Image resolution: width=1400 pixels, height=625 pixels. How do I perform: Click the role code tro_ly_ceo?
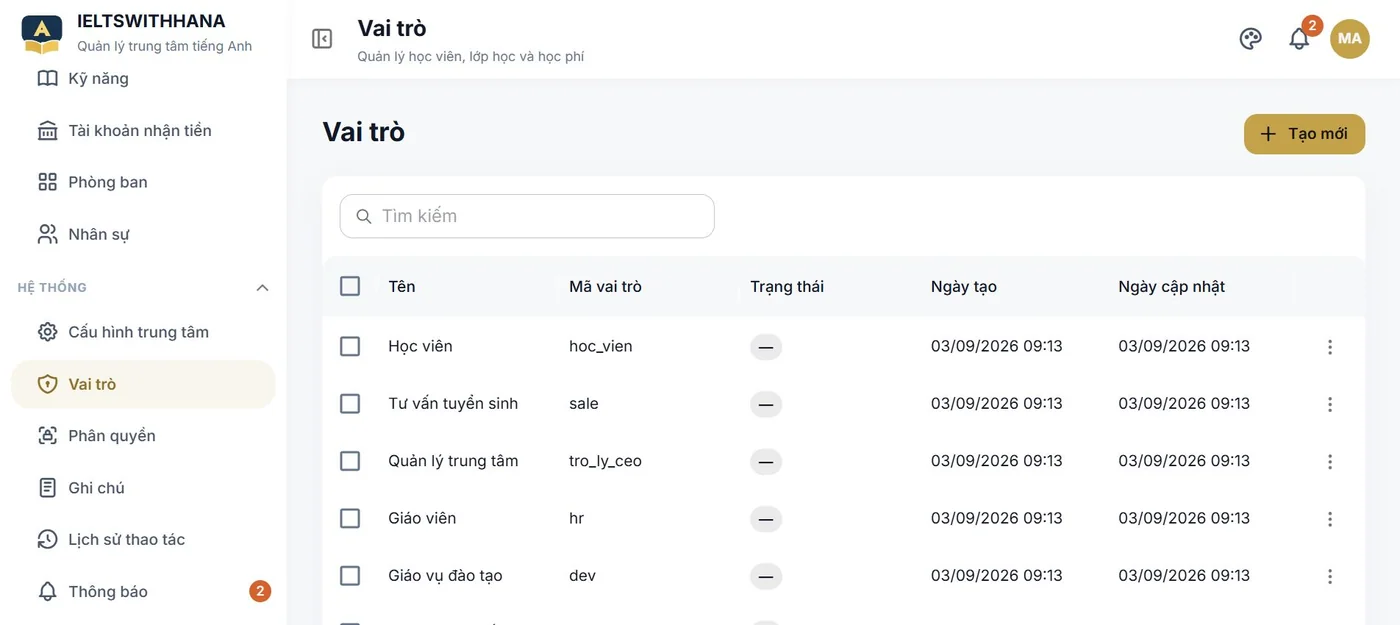tap(605, 461)
